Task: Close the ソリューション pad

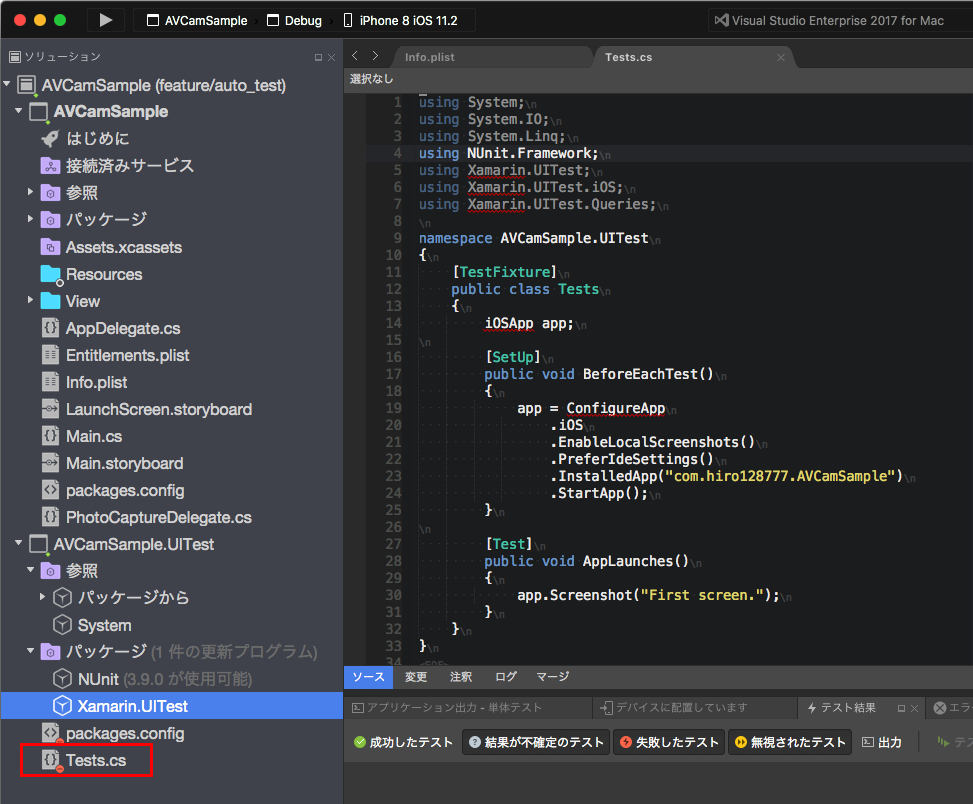Action: [331, 57]
